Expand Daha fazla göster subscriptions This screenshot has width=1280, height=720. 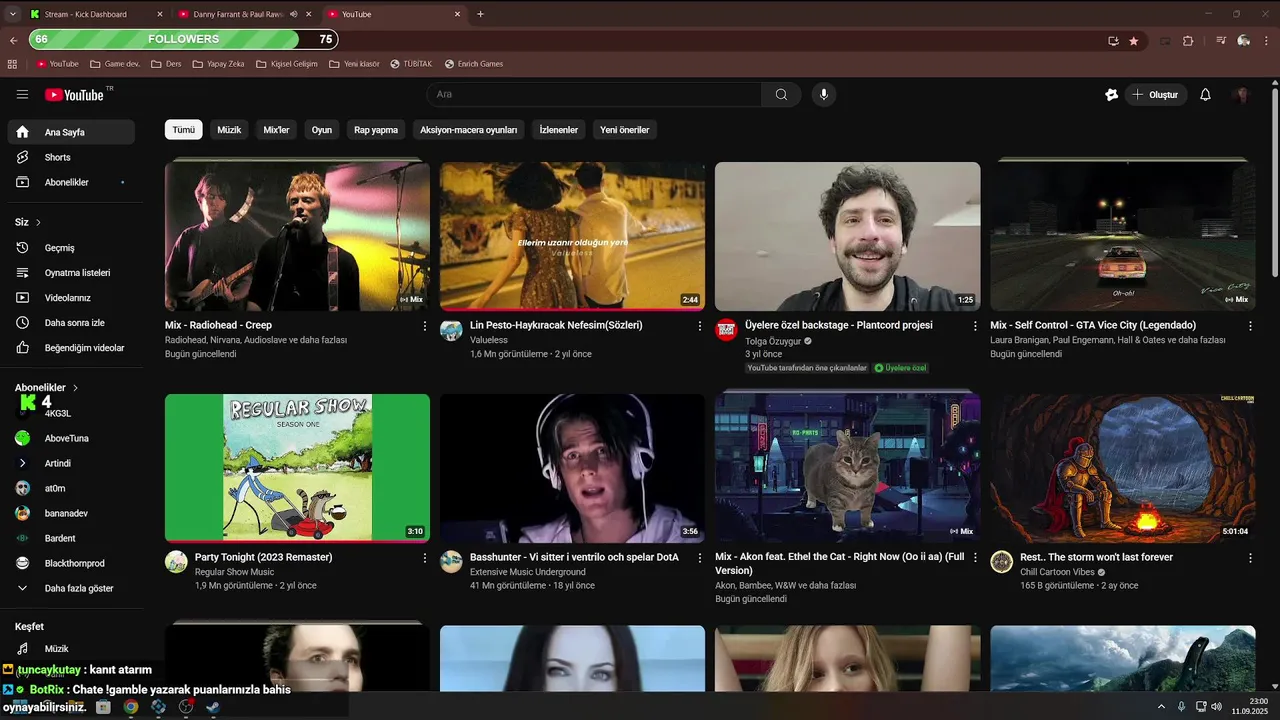click(x=70, y=588)
